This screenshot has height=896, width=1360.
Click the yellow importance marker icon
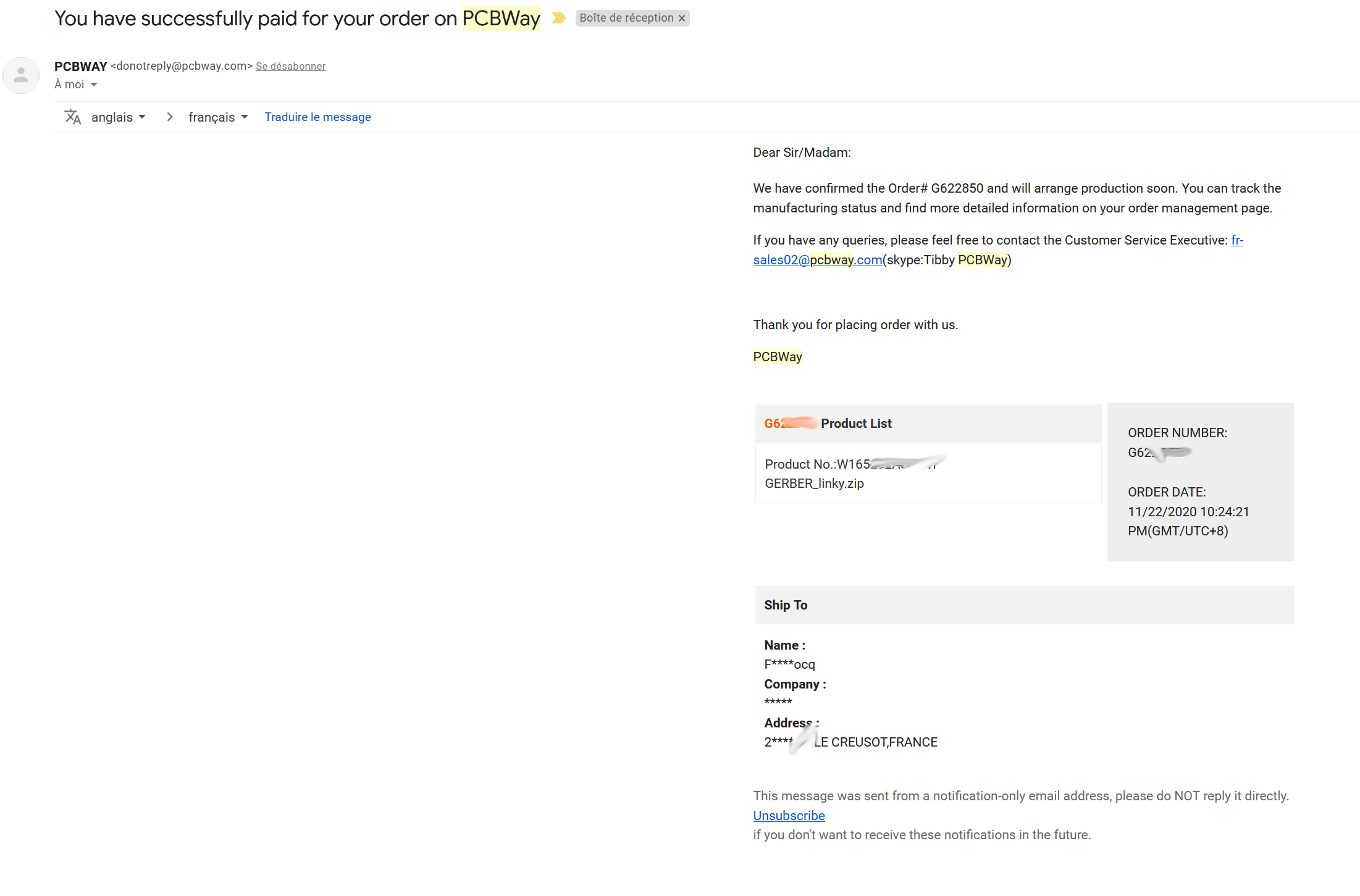[x=558, y=18]
